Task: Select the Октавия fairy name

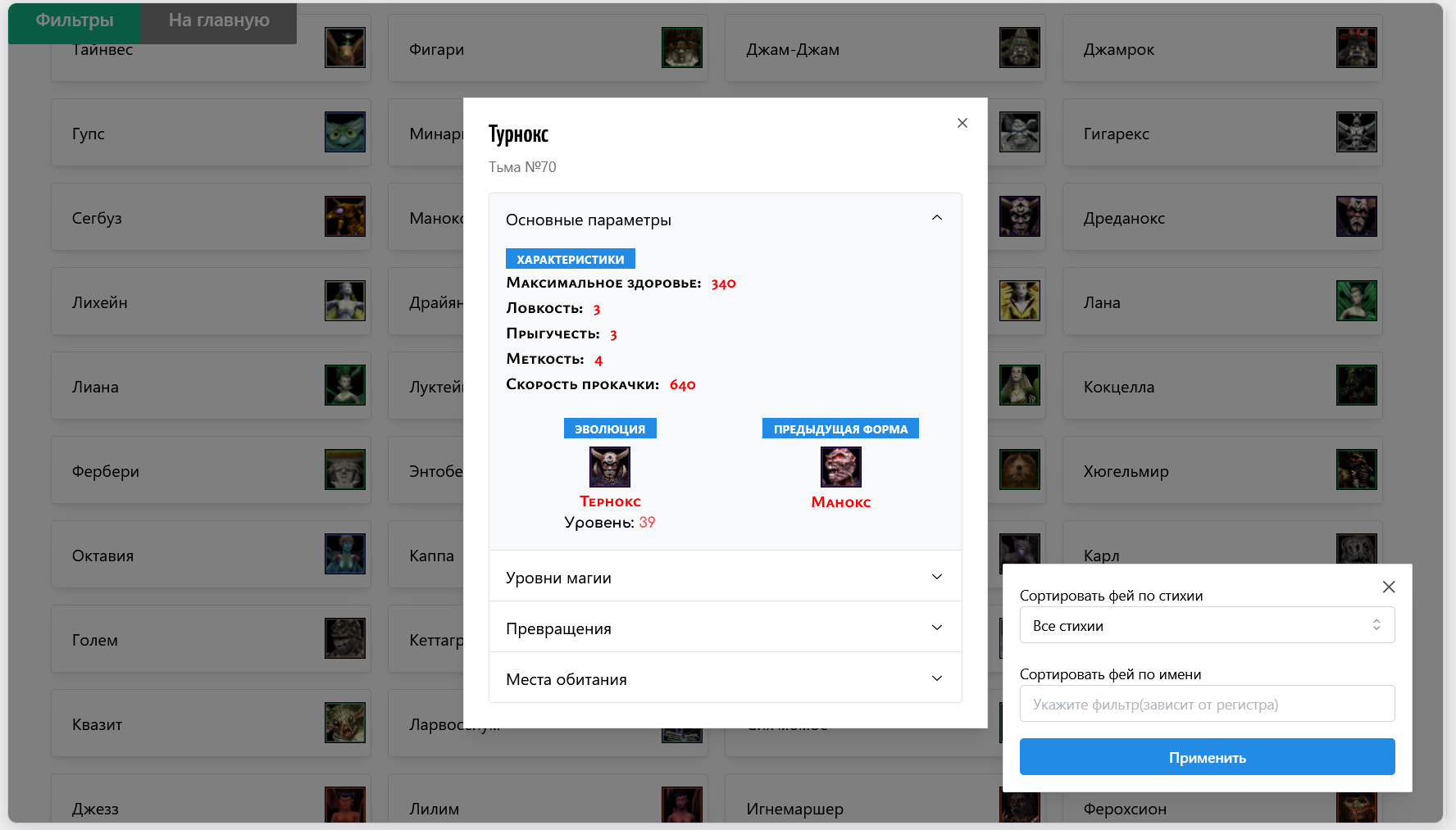Action: point(102,556)
